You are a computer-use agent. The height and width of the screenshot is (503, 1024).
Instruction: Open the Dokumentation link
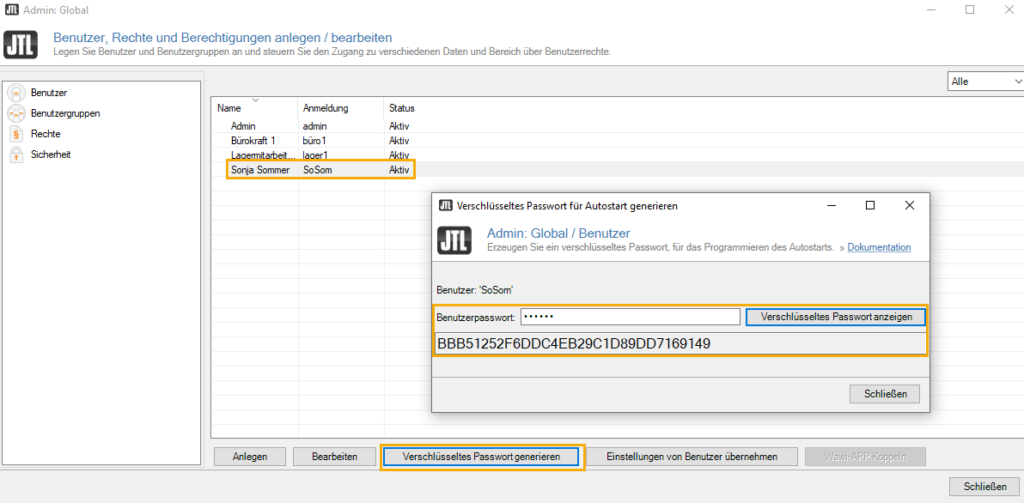click(879, 247)
